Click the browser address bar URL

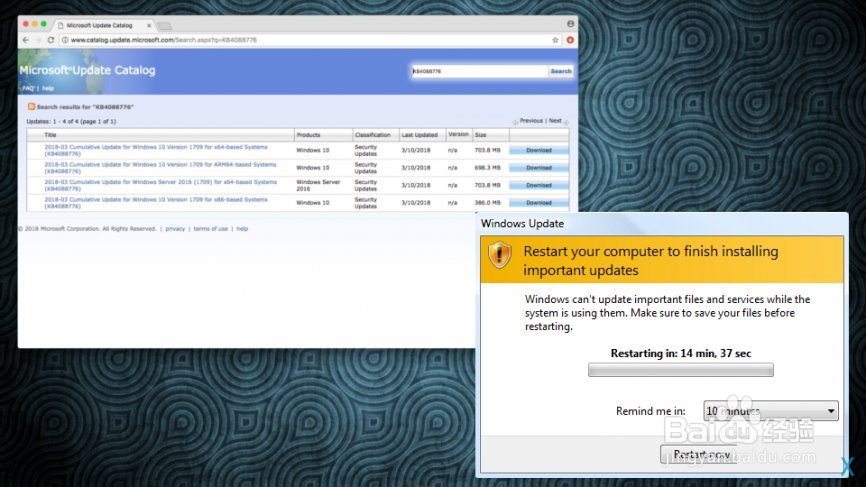tap(163, 40)
